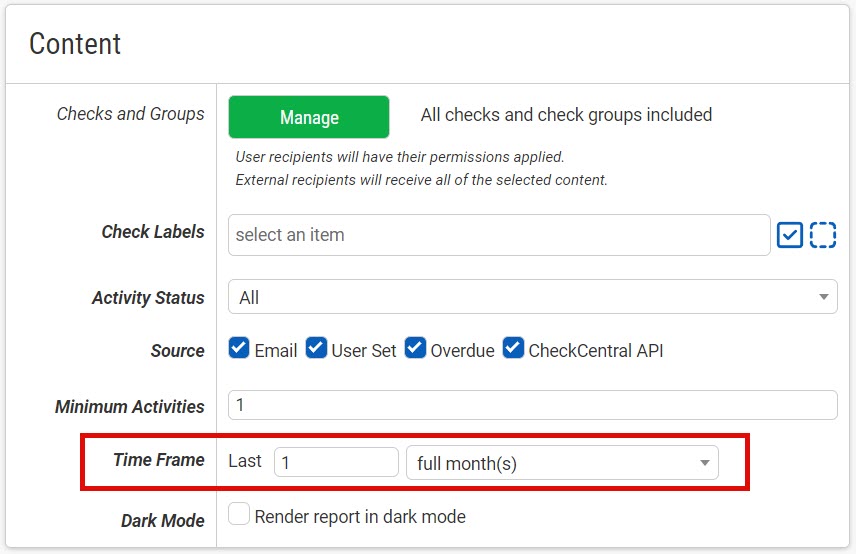Click the green Manage button
Screen dimensions: 856x554
coord(308,117)
